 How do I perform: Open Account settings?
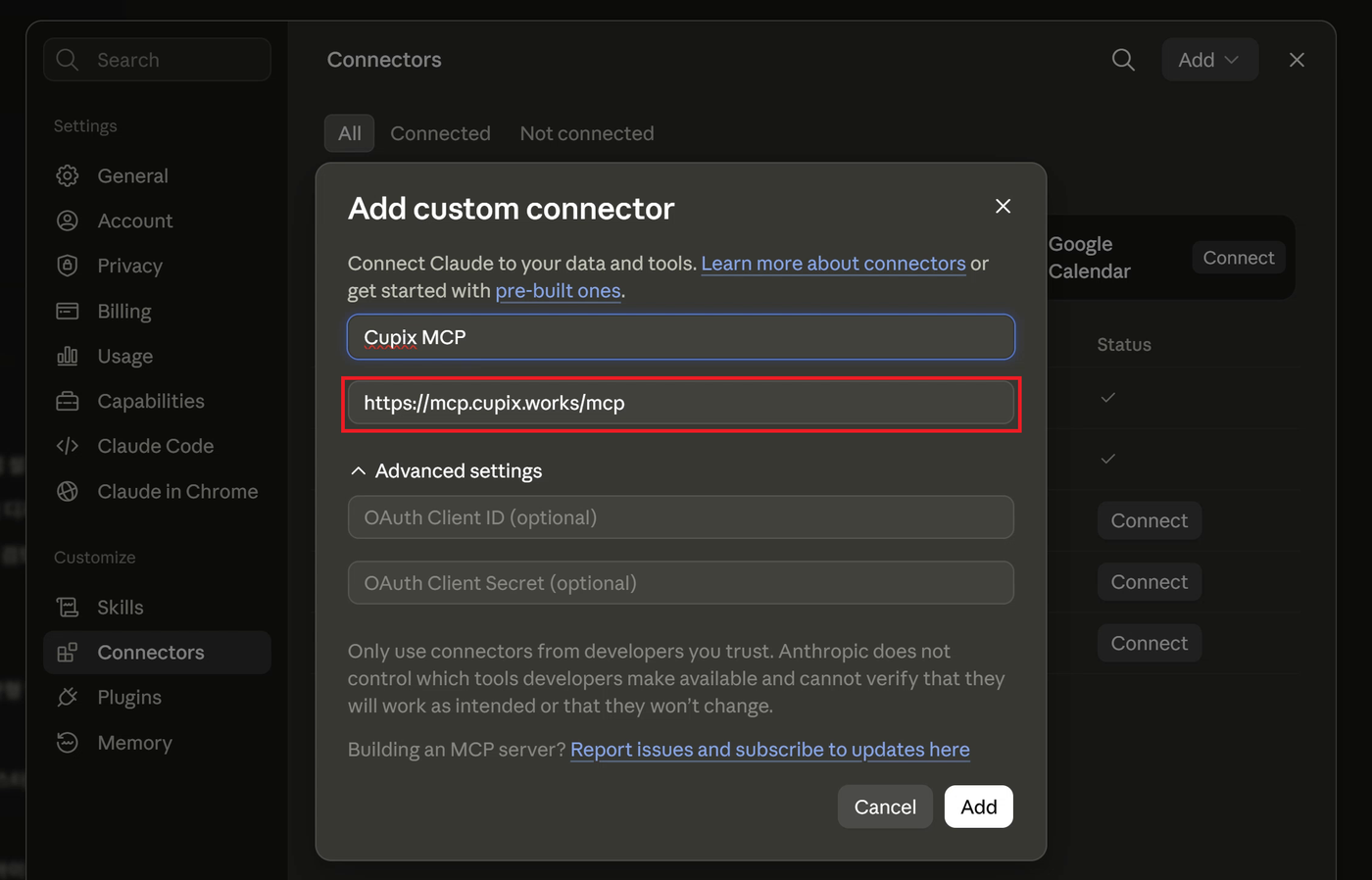[157, 220]
